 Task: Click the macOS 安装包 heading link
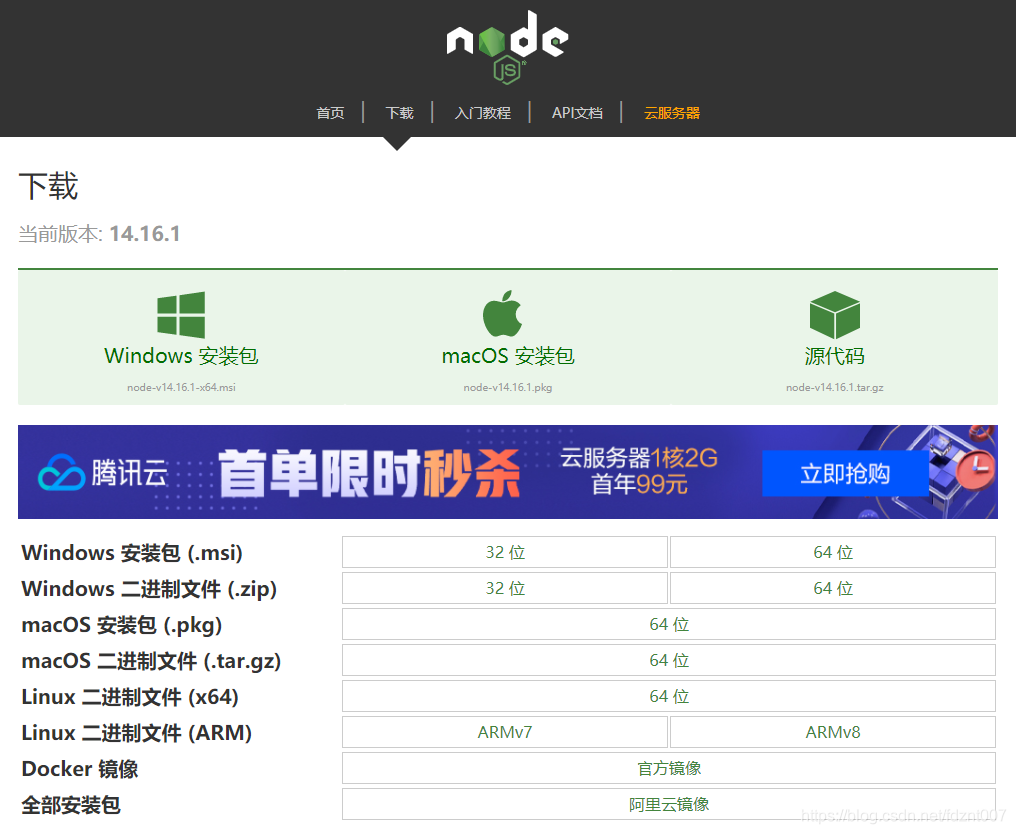(508, 356)
